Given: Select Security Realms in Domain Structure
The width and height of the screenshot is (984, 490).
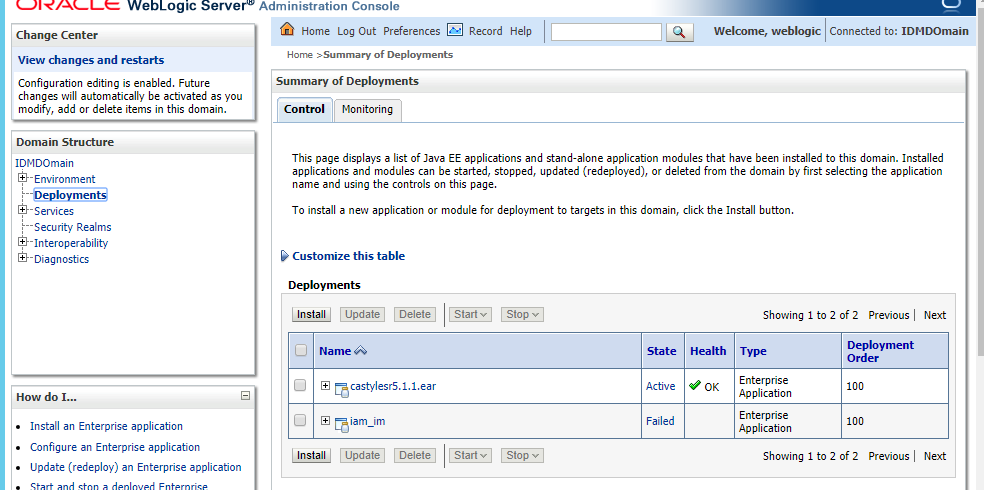Looking at the screenshot, I should (72, 227).
